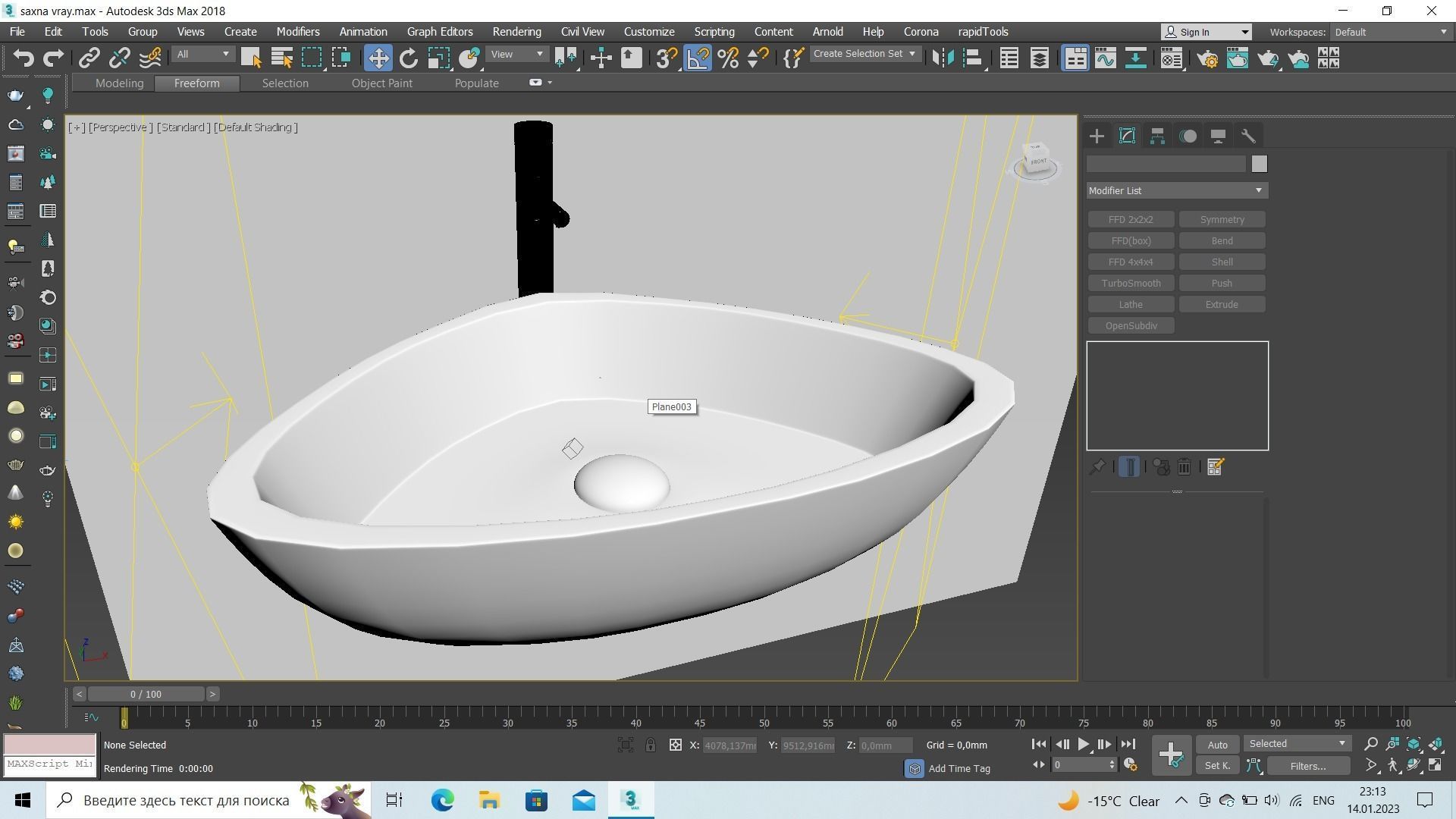The width and height of the screenshot is (1456, 819).
Task: Select the Select and Link tool
Action: coord(89,58)
